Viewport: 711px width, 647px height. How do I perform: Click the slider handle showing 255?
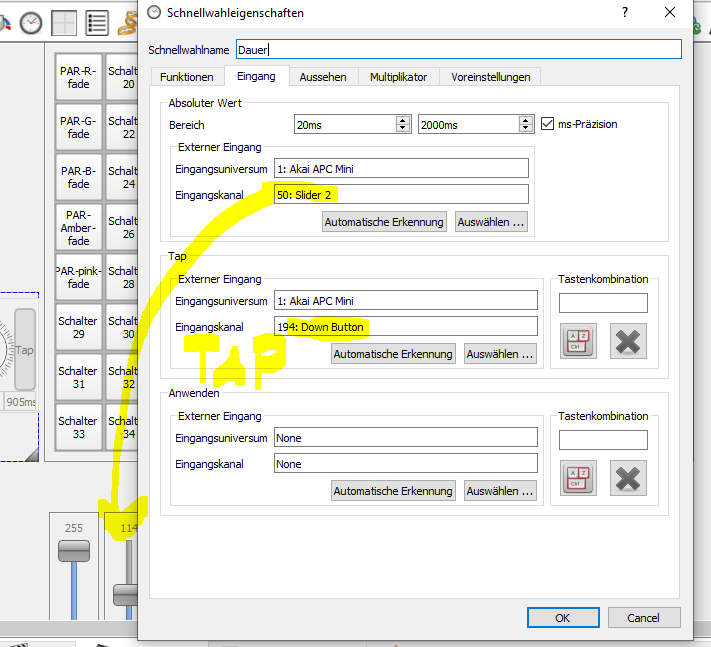(74, 551)
